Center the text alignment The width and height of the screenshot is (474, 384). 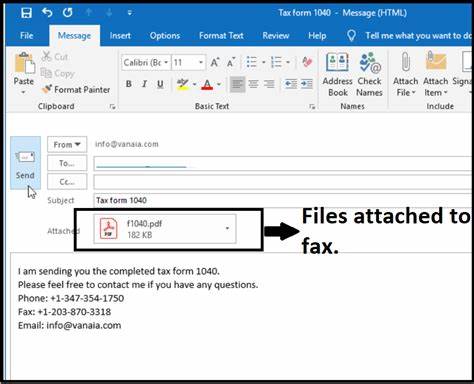coord(253,84)
